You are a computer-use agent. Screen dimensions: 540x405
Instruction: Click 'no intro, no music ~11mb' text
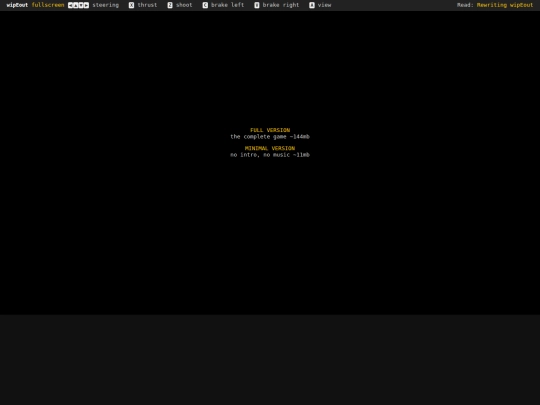tap(270, 155)
